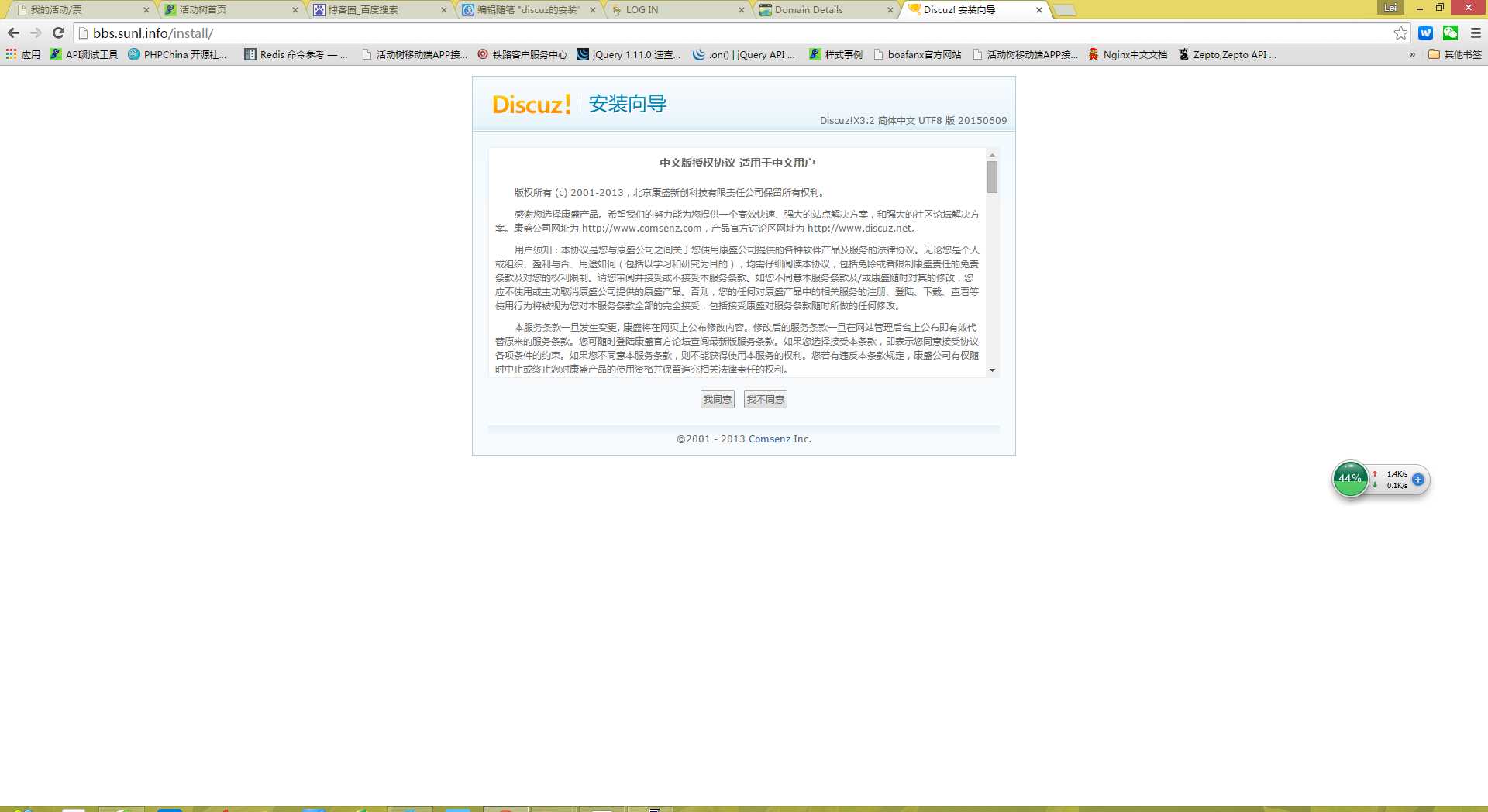Click the 我不同意 disagree button
The width and height of the screenshot is (1488, 812).
[x=765, y=399]
